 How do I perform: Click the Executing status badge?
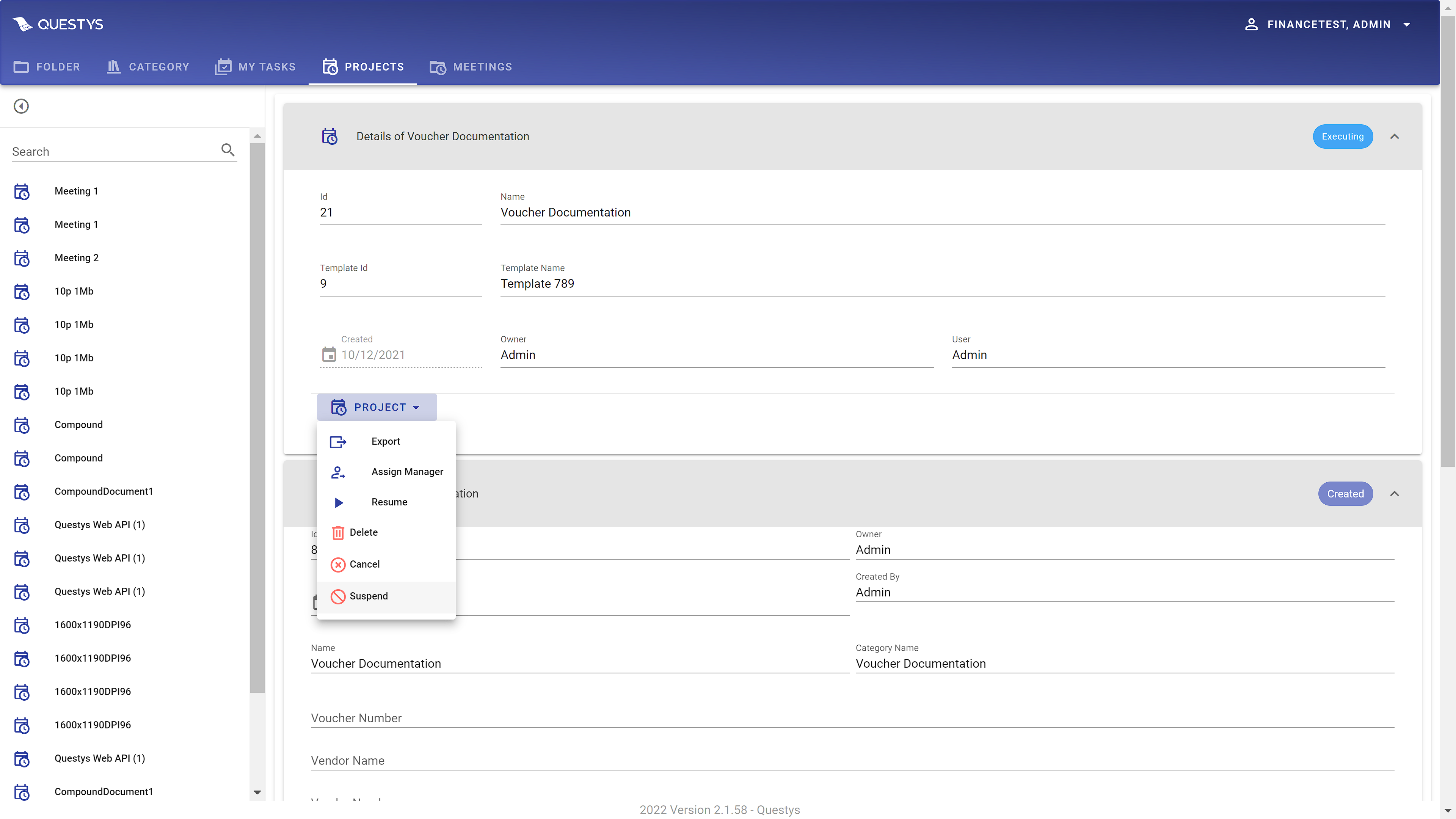(1342, 136)
